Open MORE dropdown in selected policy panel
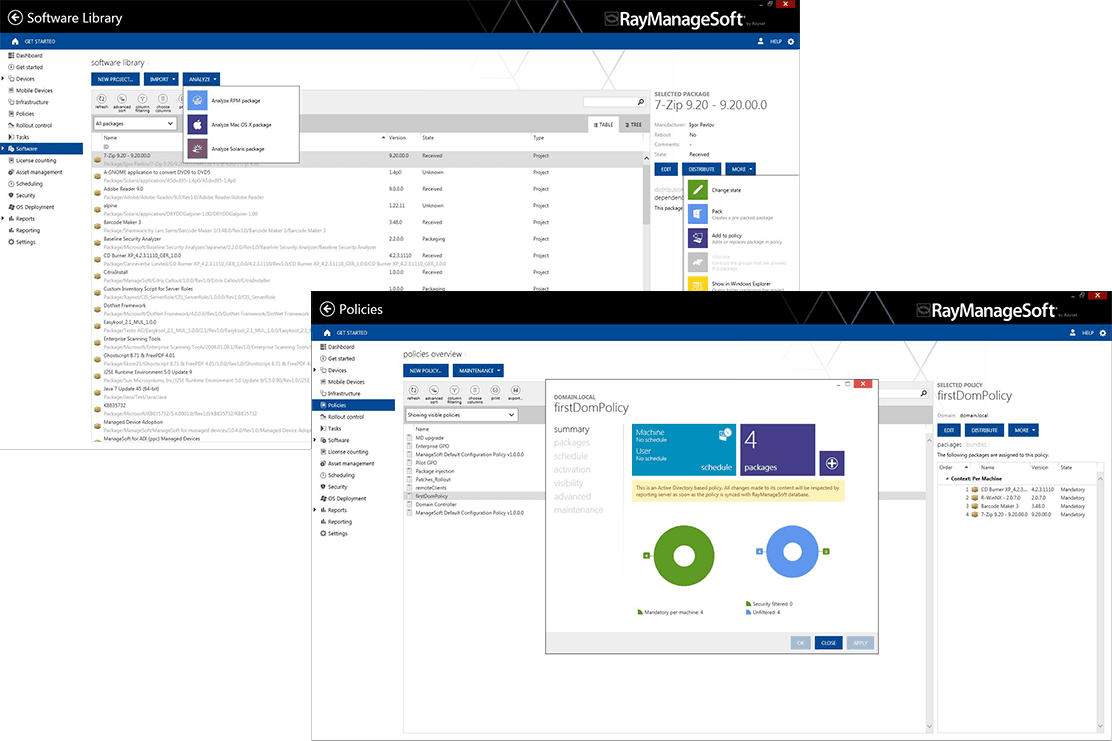 coord(1024,430)
